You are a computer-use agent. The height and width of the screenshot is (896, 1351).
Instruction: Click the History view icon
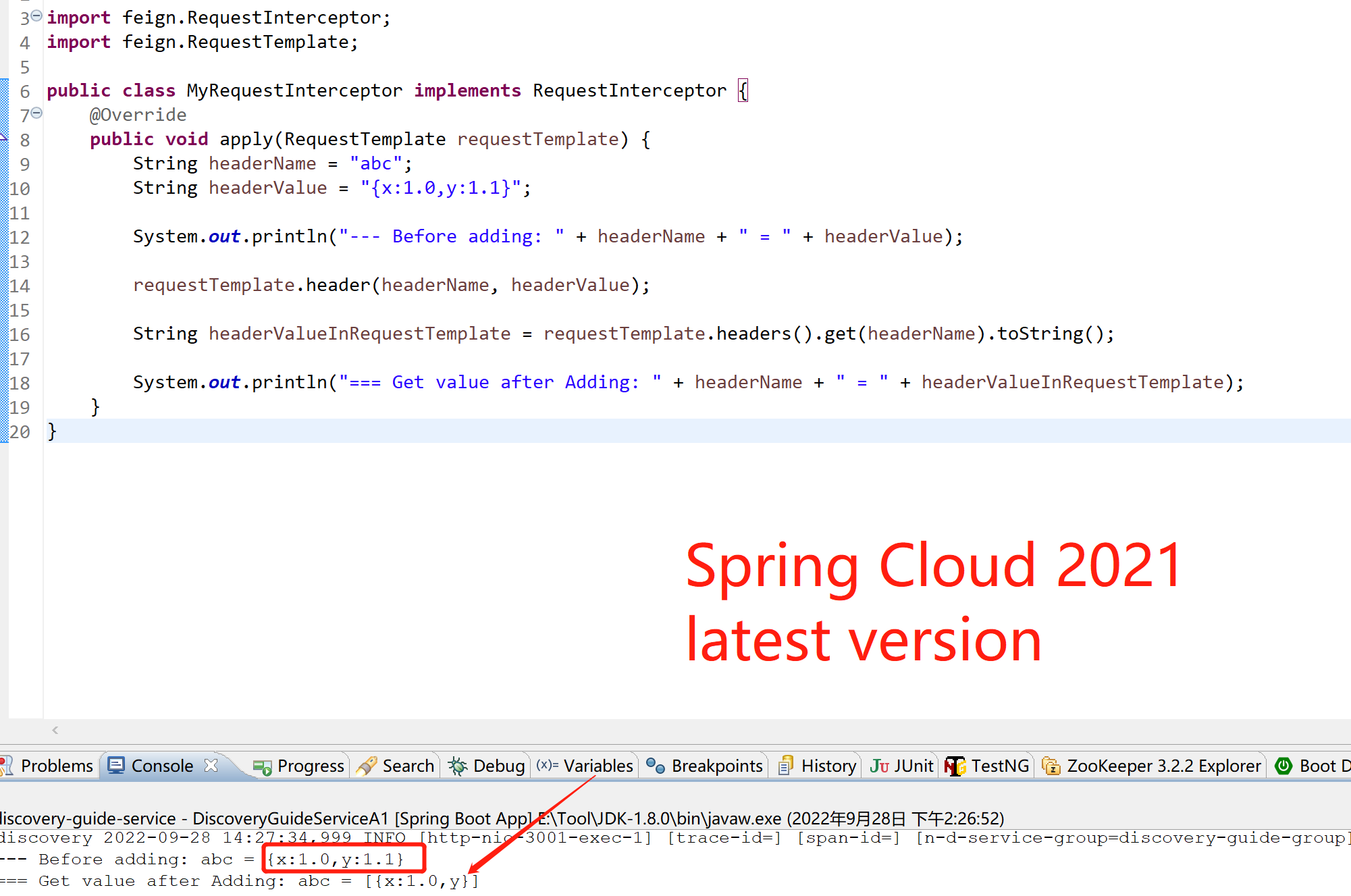coord(785,766)
